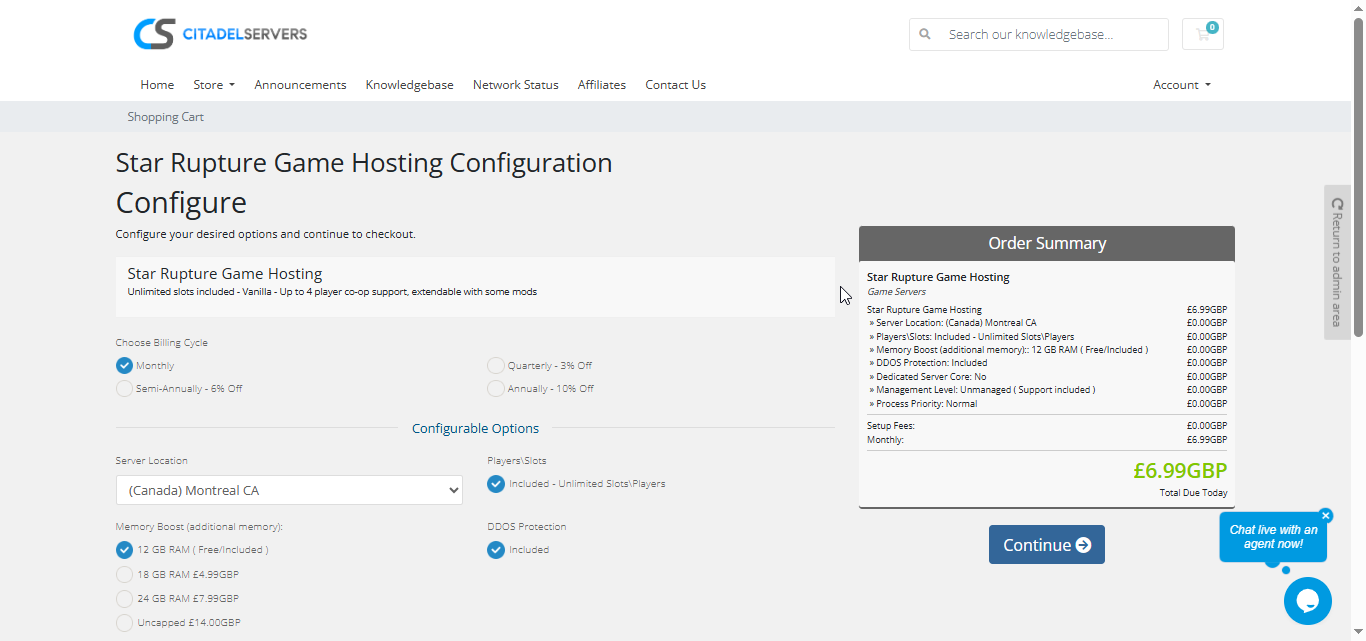Viewport: 1366px width, 641px height.
Task: Close the chat live popup
Action: (1326, 516)
